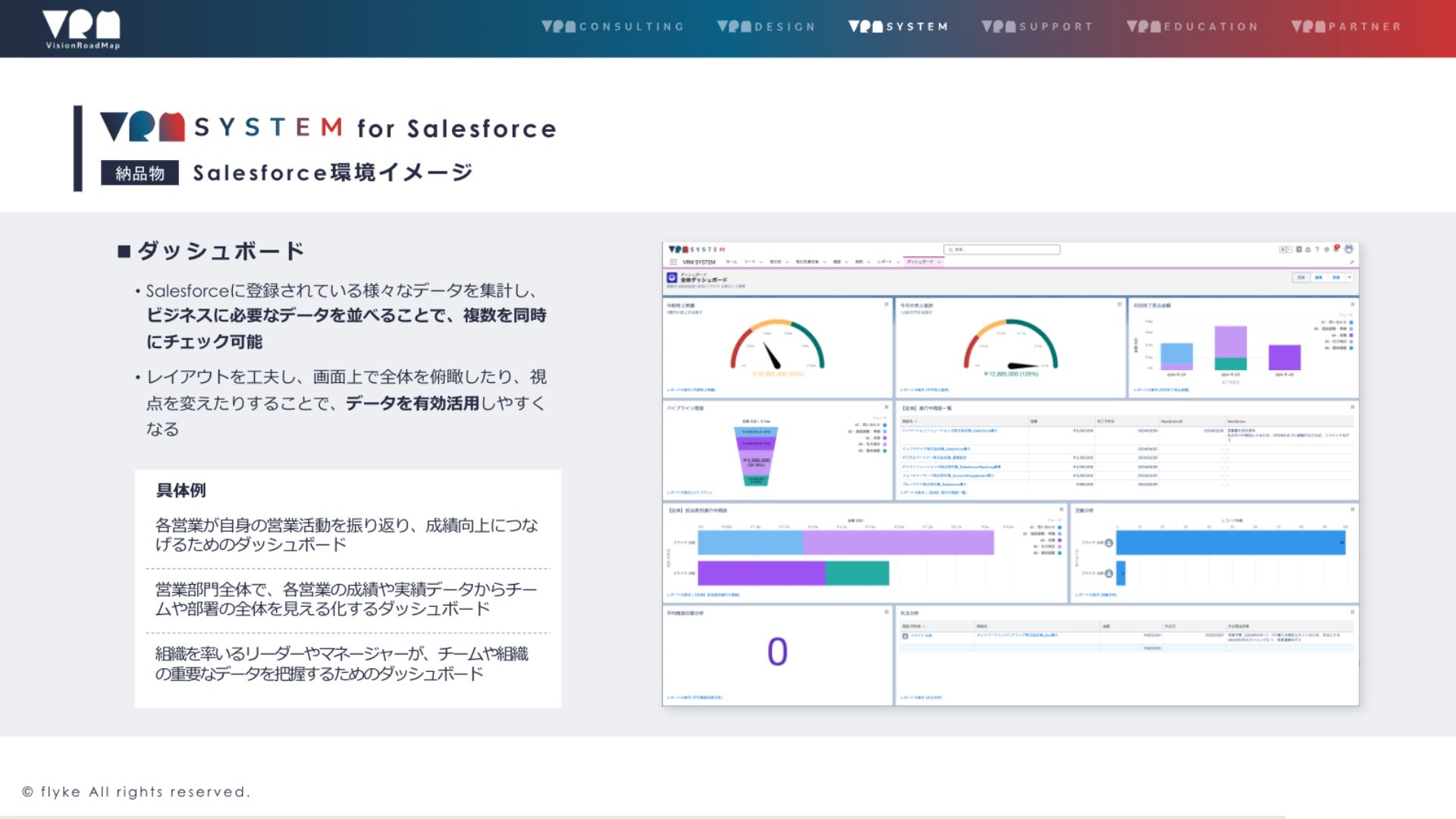Click the VisionRoadMap logo in header
This screenshot has width=1456, height=819.
coord(81,29)
